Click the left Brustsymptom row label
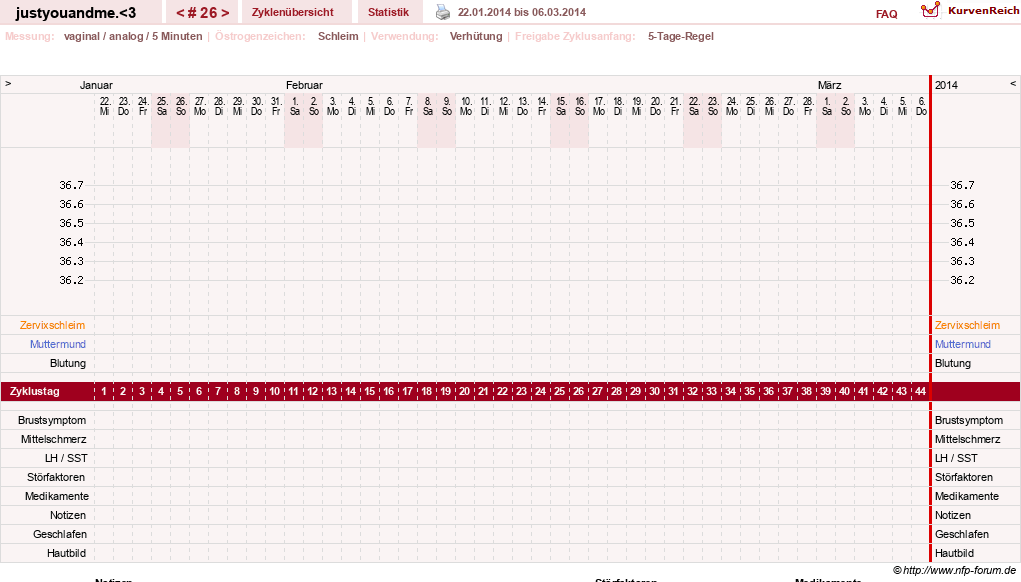1021x582 pixels. 52,421
